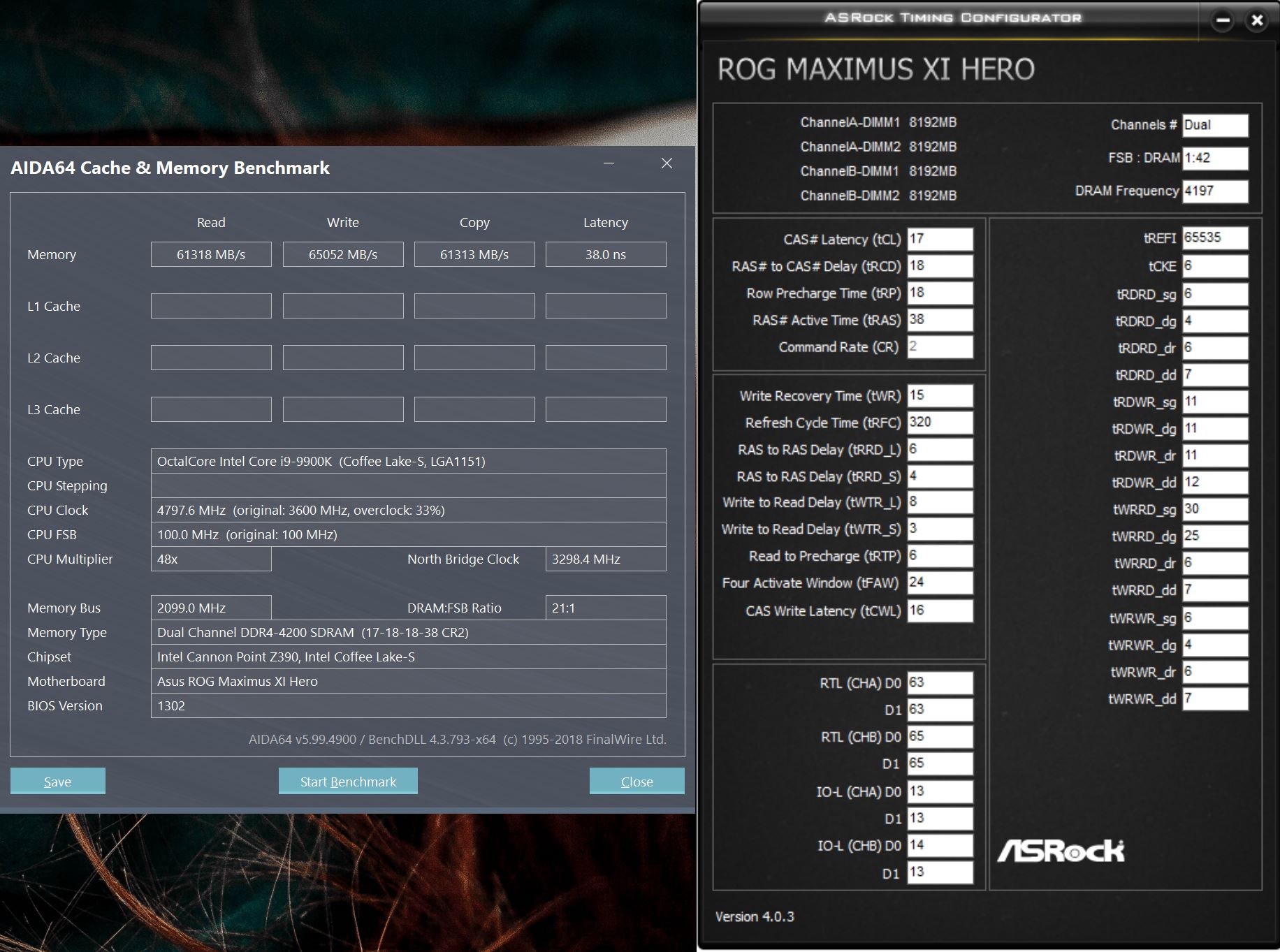This screenshot has width=1280, height=952.
Task: Select the Memory Latency result field
Action: click(x=606, y=254)
